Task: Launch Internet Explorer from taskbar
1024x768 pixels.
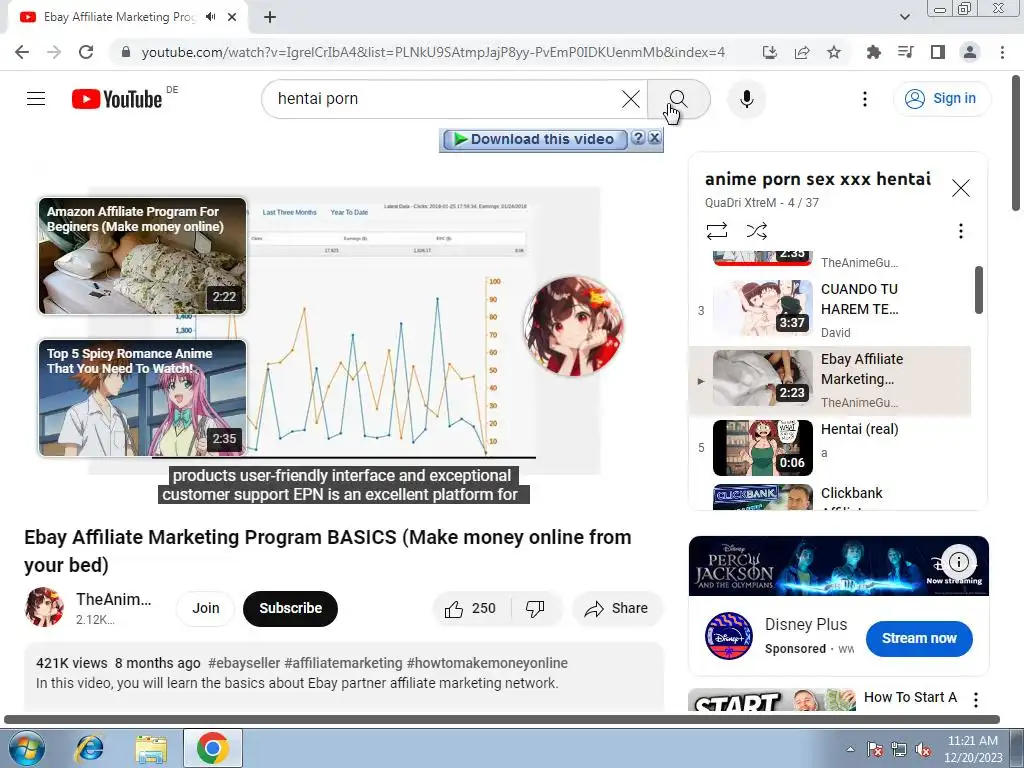Action: [x=89, y=748]
